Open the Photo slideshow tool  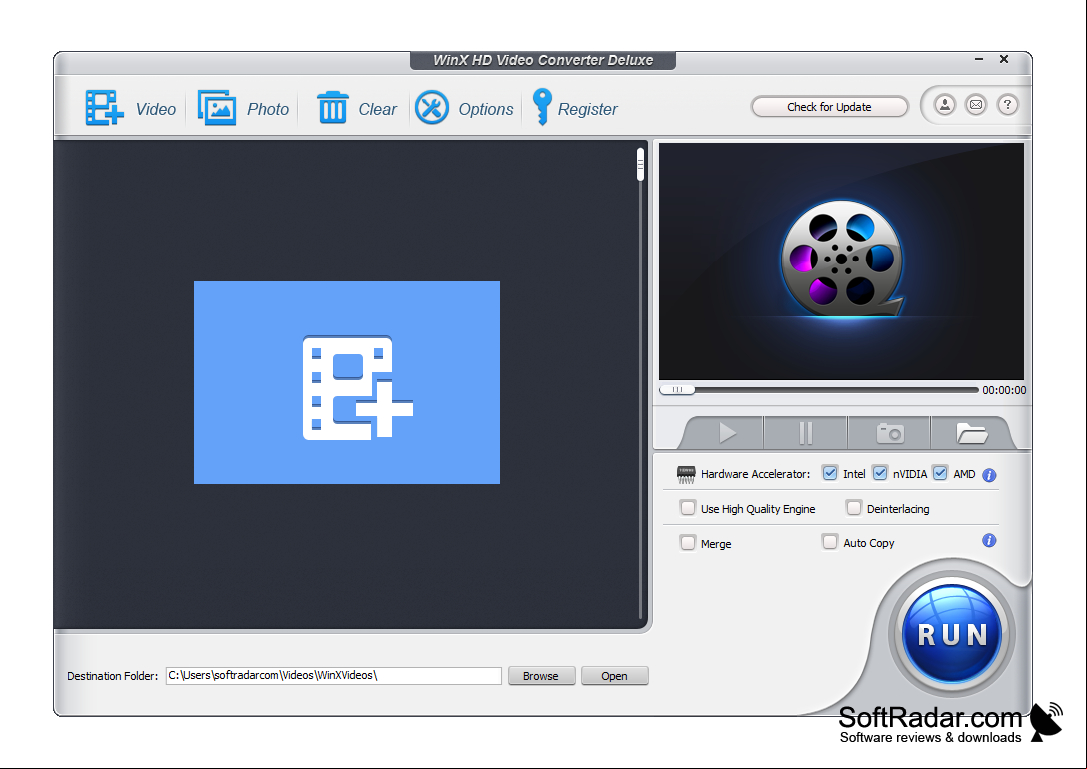point(217,108)
